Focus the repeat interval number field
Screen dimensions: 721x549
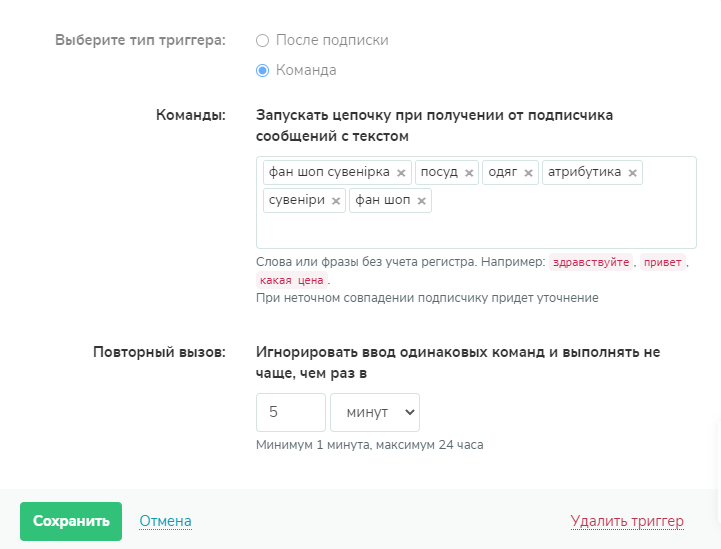(291, 412)
